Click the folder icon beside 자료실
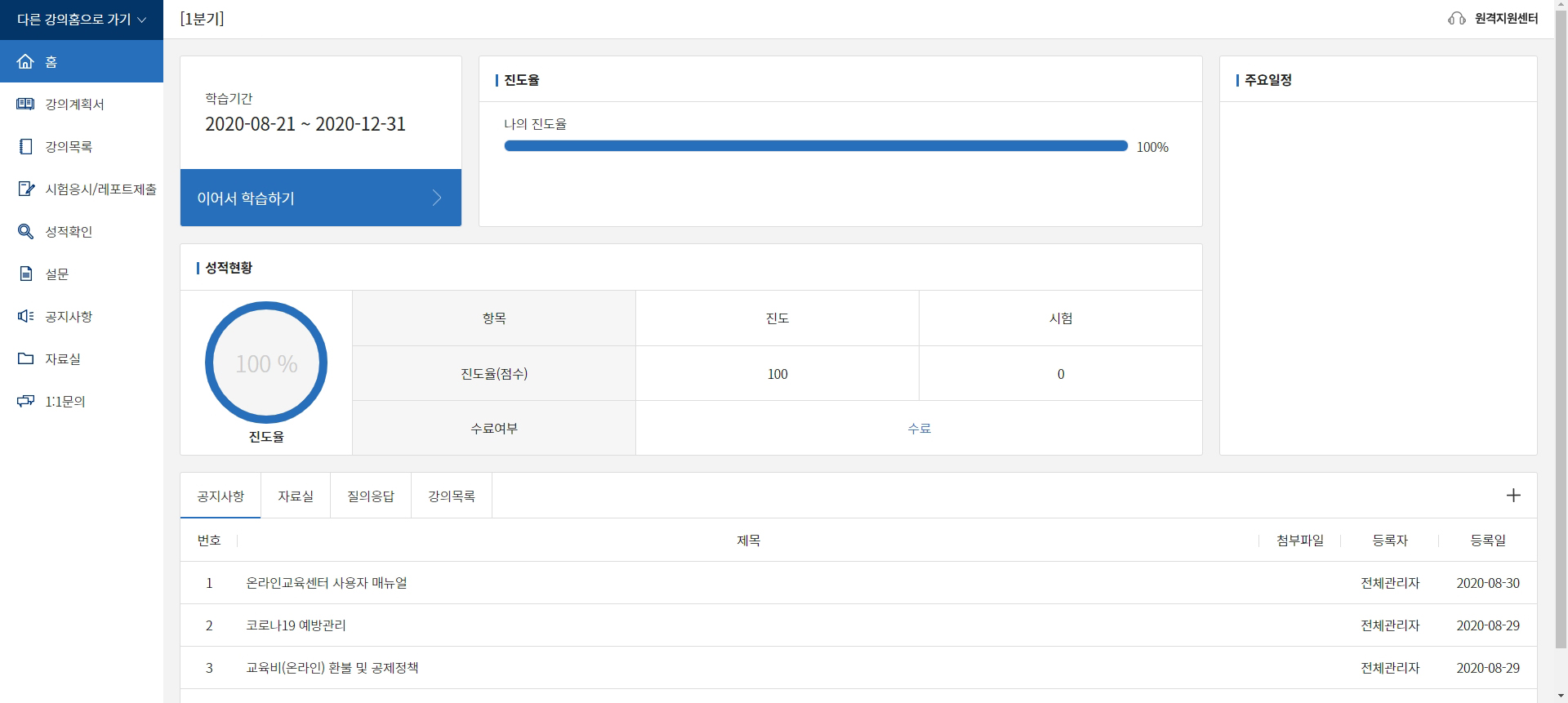This screenshot has height=703, width=1568. 25,358
